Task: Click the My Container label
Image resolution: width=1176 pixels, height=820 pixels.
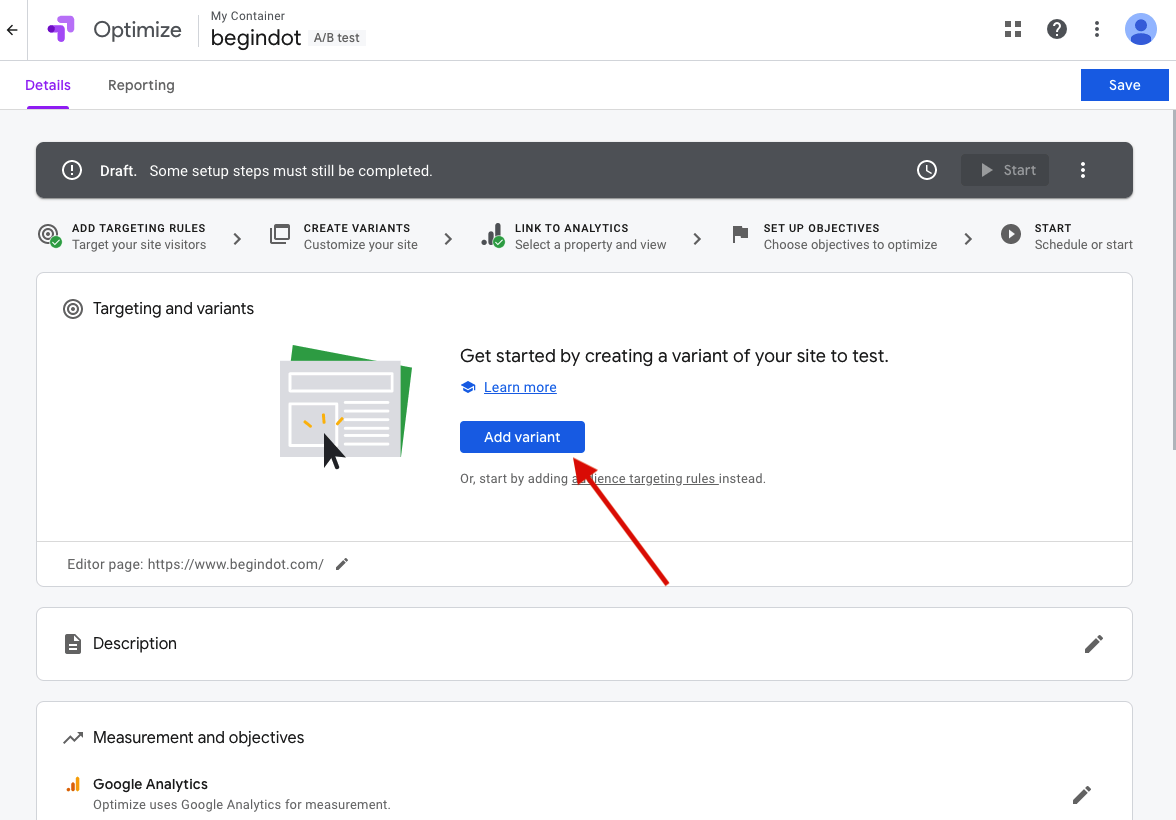Action: pos(248,16)
